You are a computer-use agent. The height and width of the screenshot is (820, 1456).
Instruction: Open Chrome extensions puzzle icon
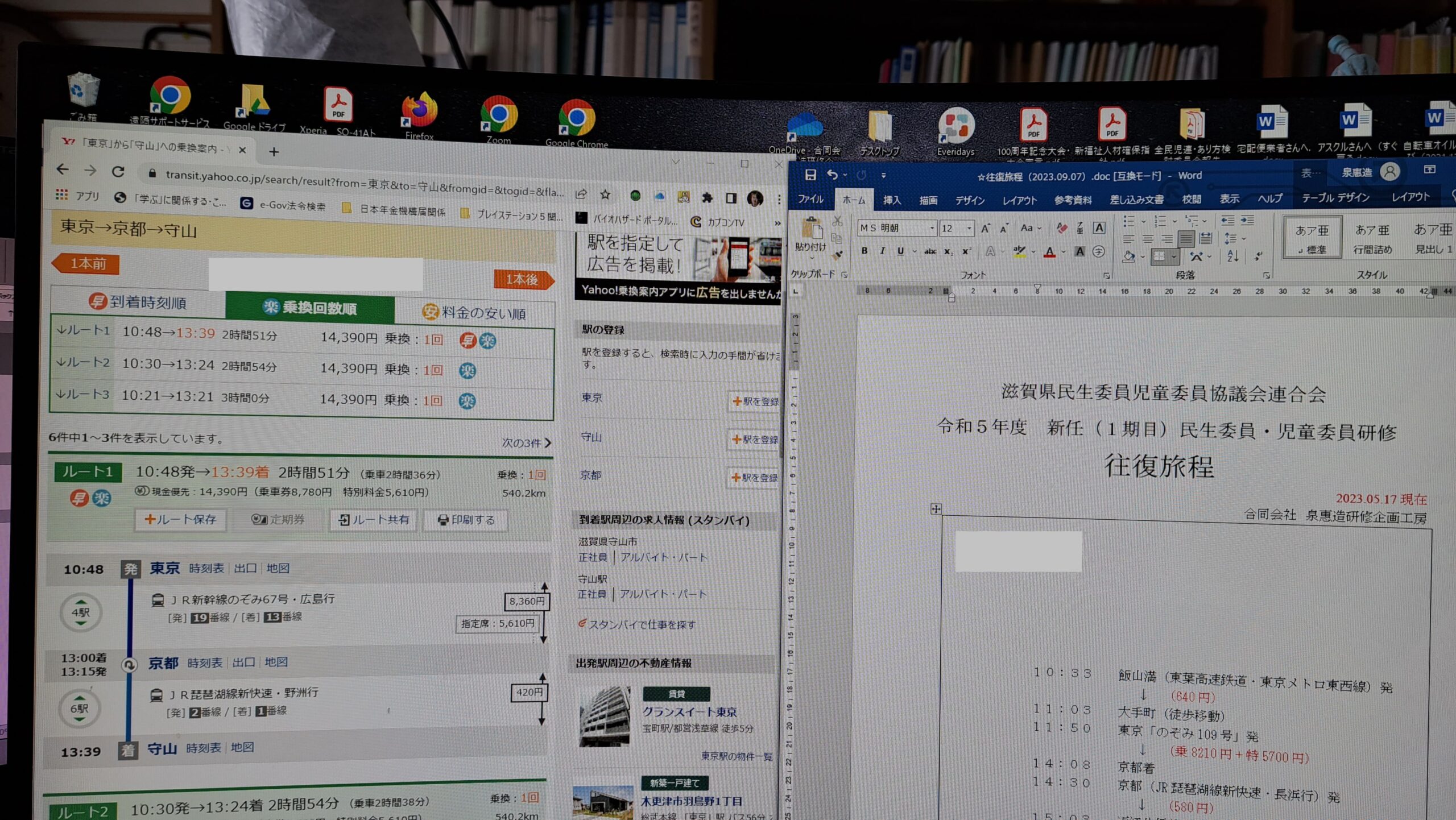point(707,197)
